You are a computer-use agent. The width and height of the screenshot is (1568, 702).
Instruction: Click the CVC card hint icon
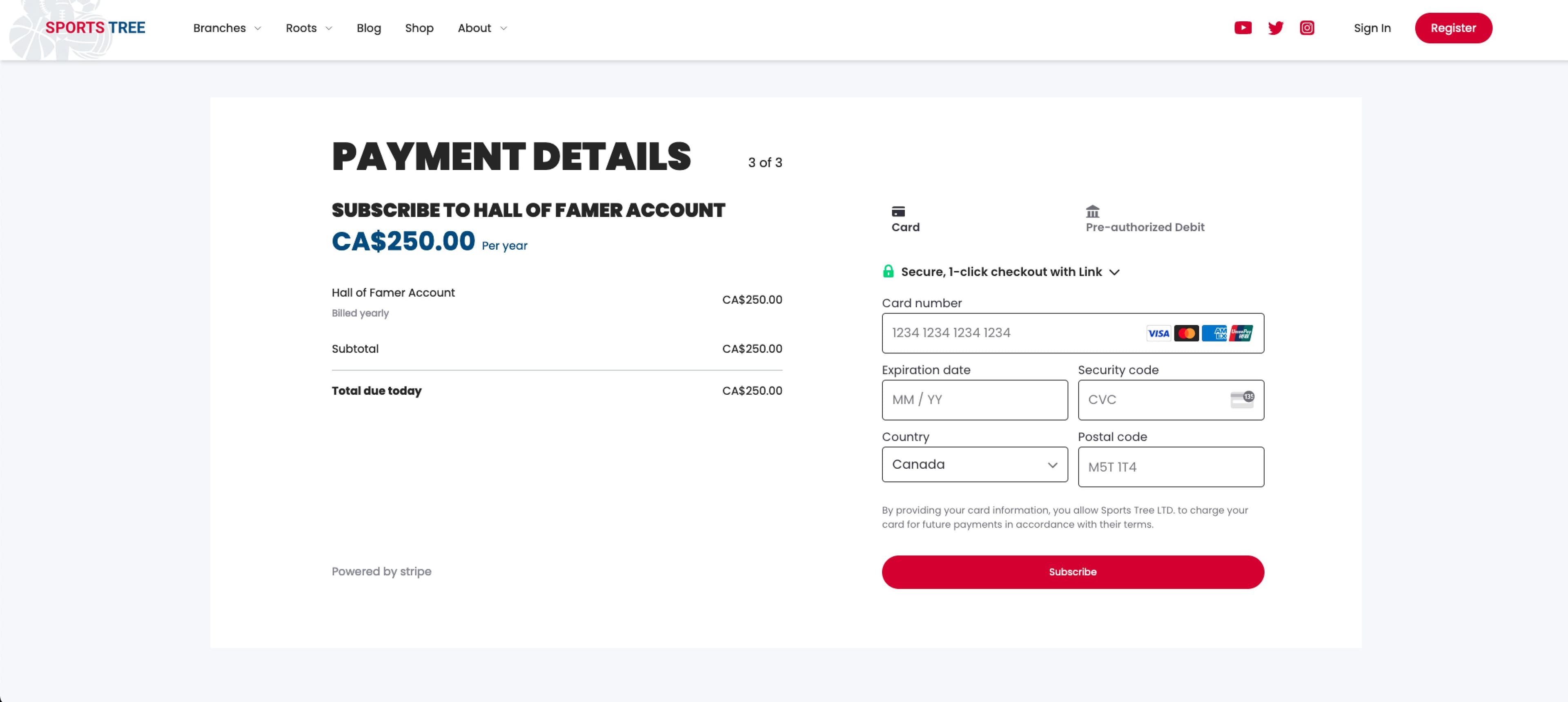click(1242, 400)
